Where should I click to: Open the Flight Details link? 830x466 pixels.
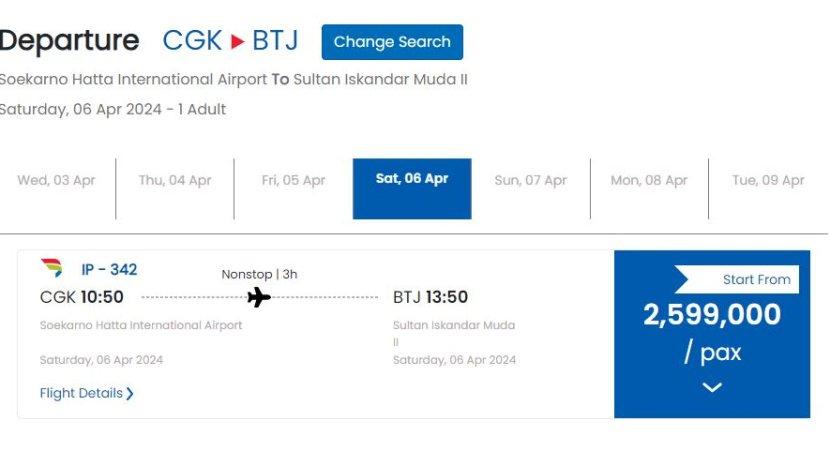pos(81,393)
